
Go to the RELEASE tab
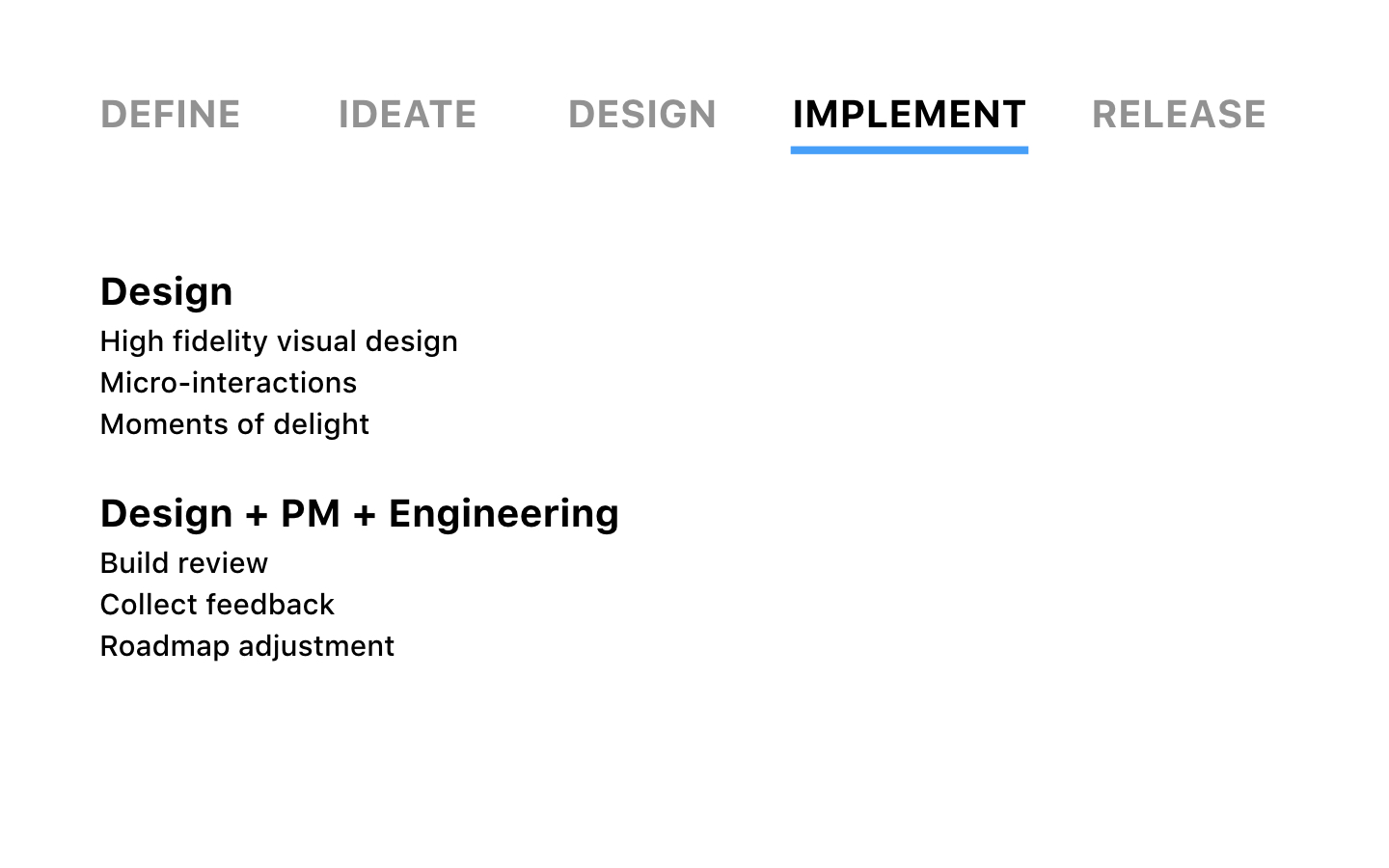[x=1179, y=115]
